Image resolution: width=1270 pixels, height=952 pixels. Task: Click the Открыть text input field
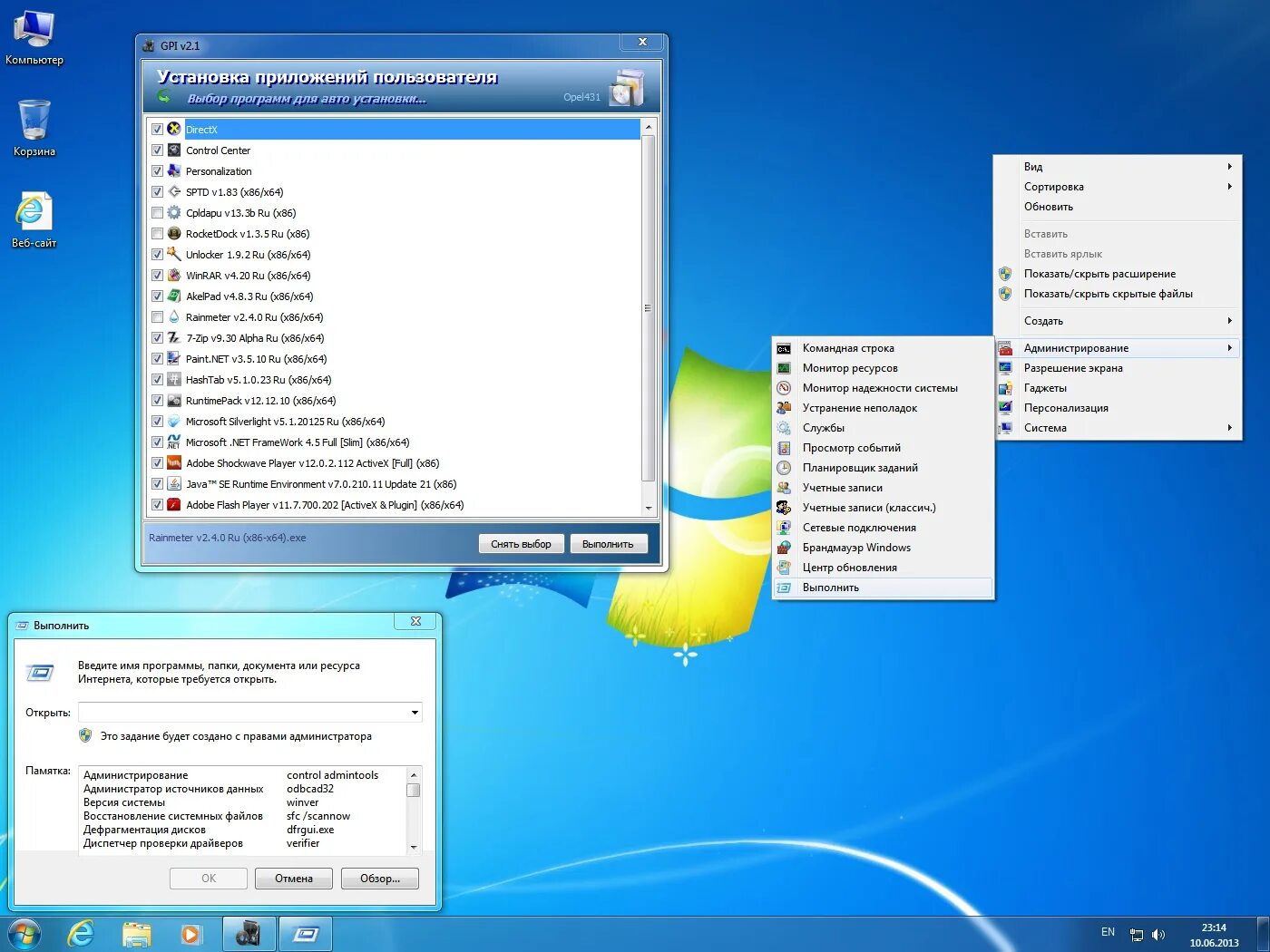click(243, 713)
